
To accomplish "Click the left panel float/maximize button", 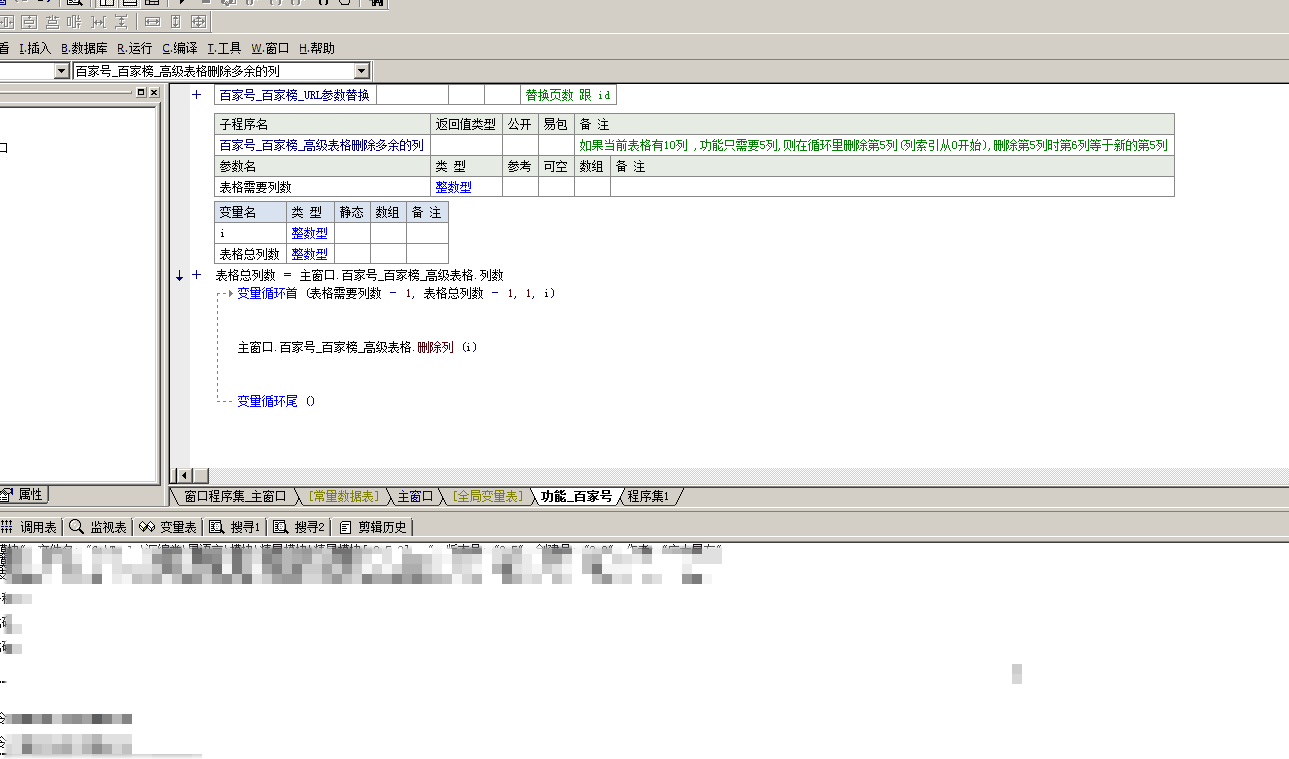I will (x=141, y=92).
